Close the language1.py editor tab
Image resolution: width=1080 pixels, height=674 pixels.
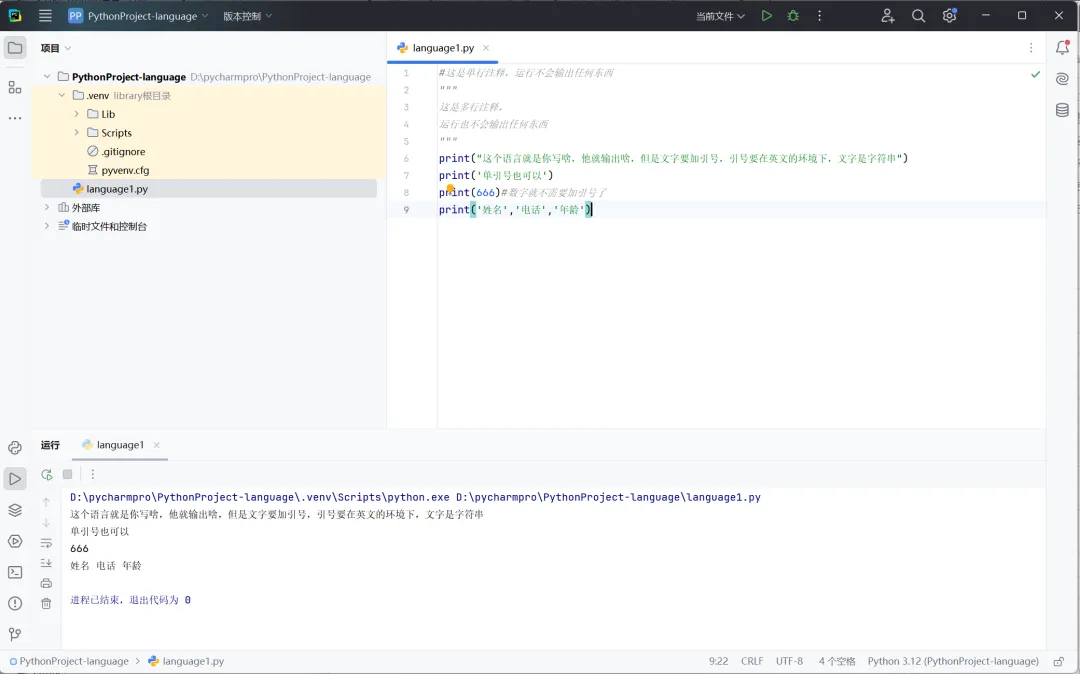click(486, 48)
